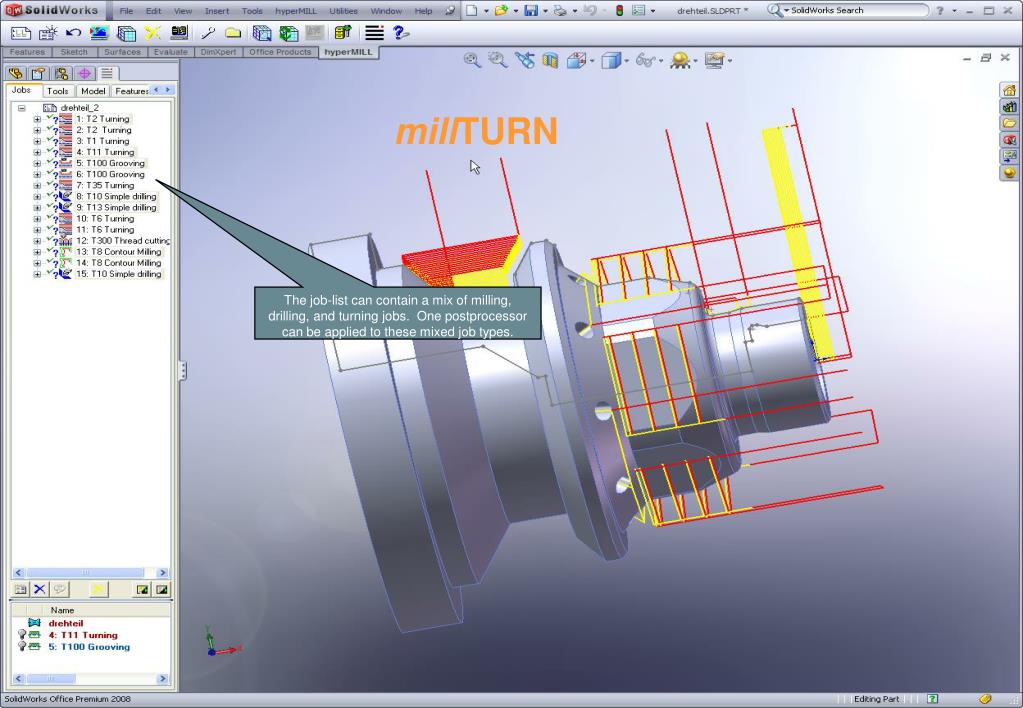Open the Hide/Show Items glasses dropdown arrow
1023x708 pixels.
661,61
